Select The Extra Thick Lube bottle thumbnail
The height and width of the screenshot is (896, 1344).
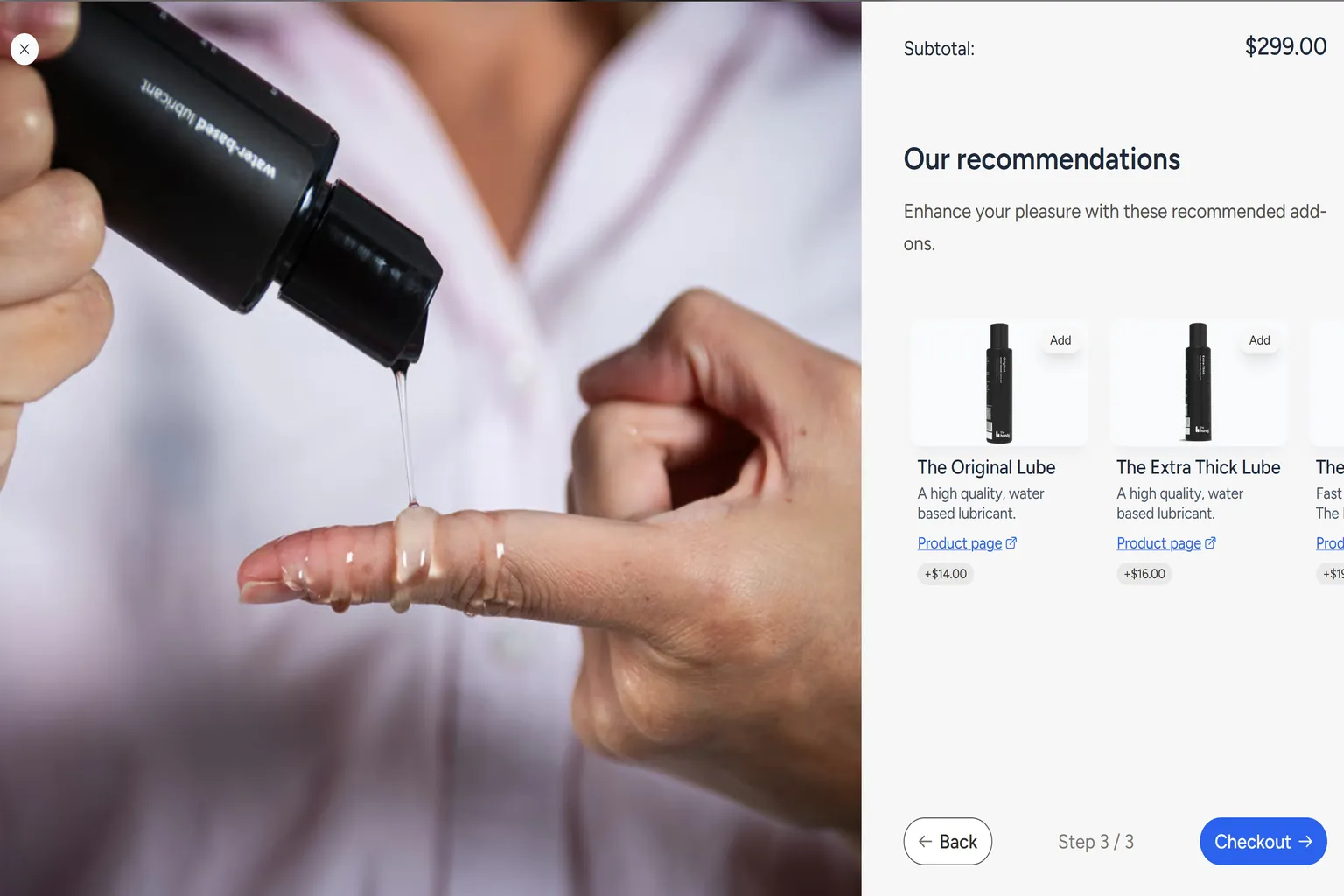coord(1199,382)
